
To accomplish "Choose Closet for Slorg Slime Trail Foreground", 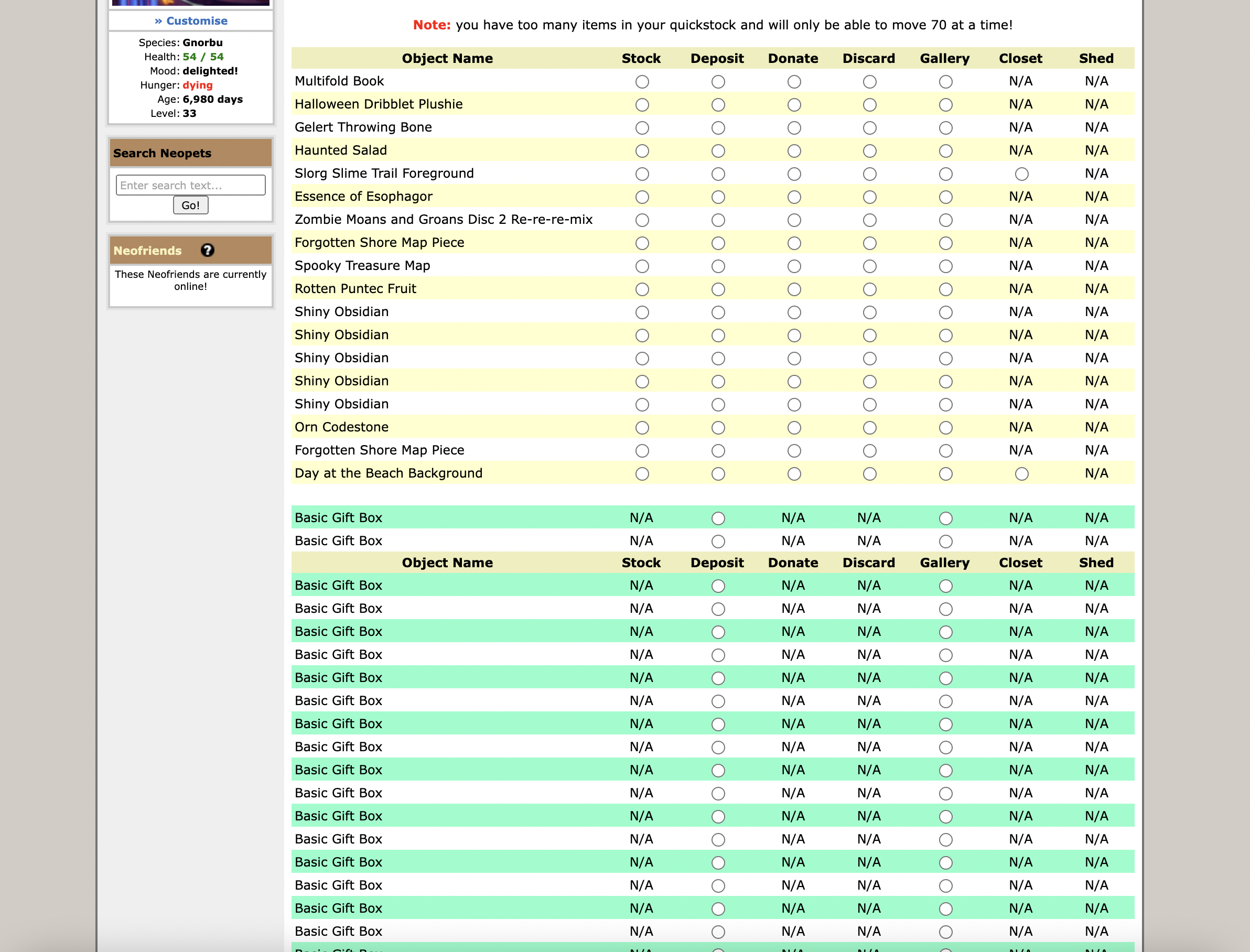I will click(x=1021, y=175).
